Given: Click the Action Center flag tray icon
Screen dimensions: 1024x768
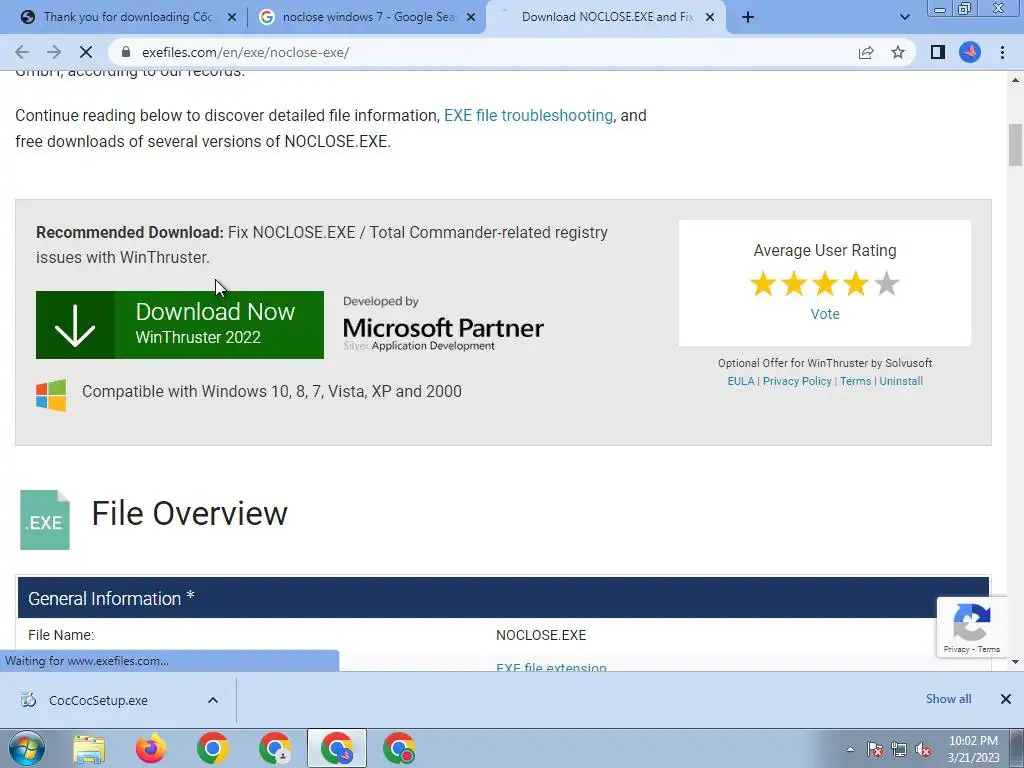Looking at the screenshot, I should pyautogui.click(x=875, y=749).
